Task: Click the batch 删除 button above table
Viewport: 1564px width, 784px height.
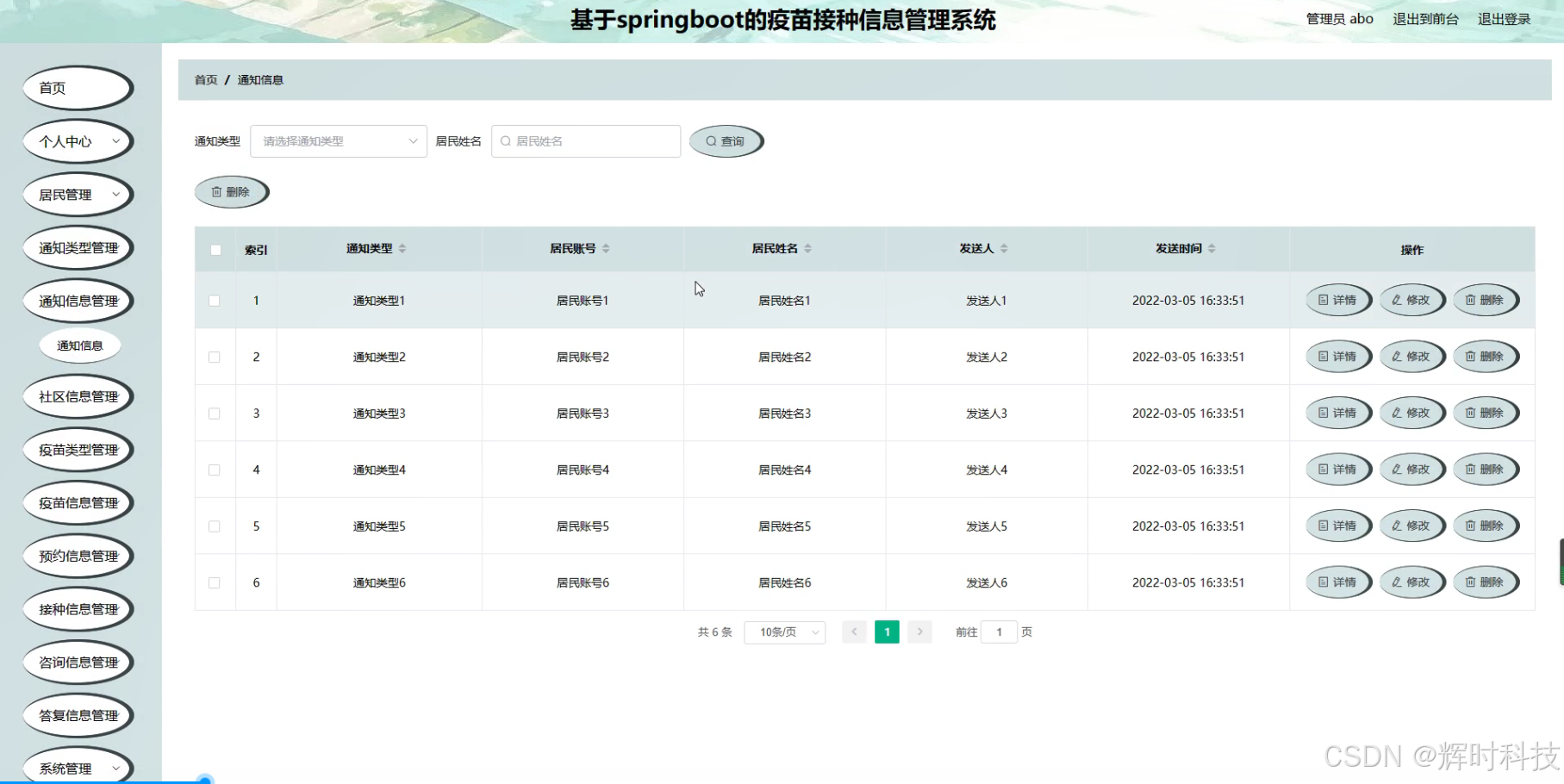Action: 232,192
